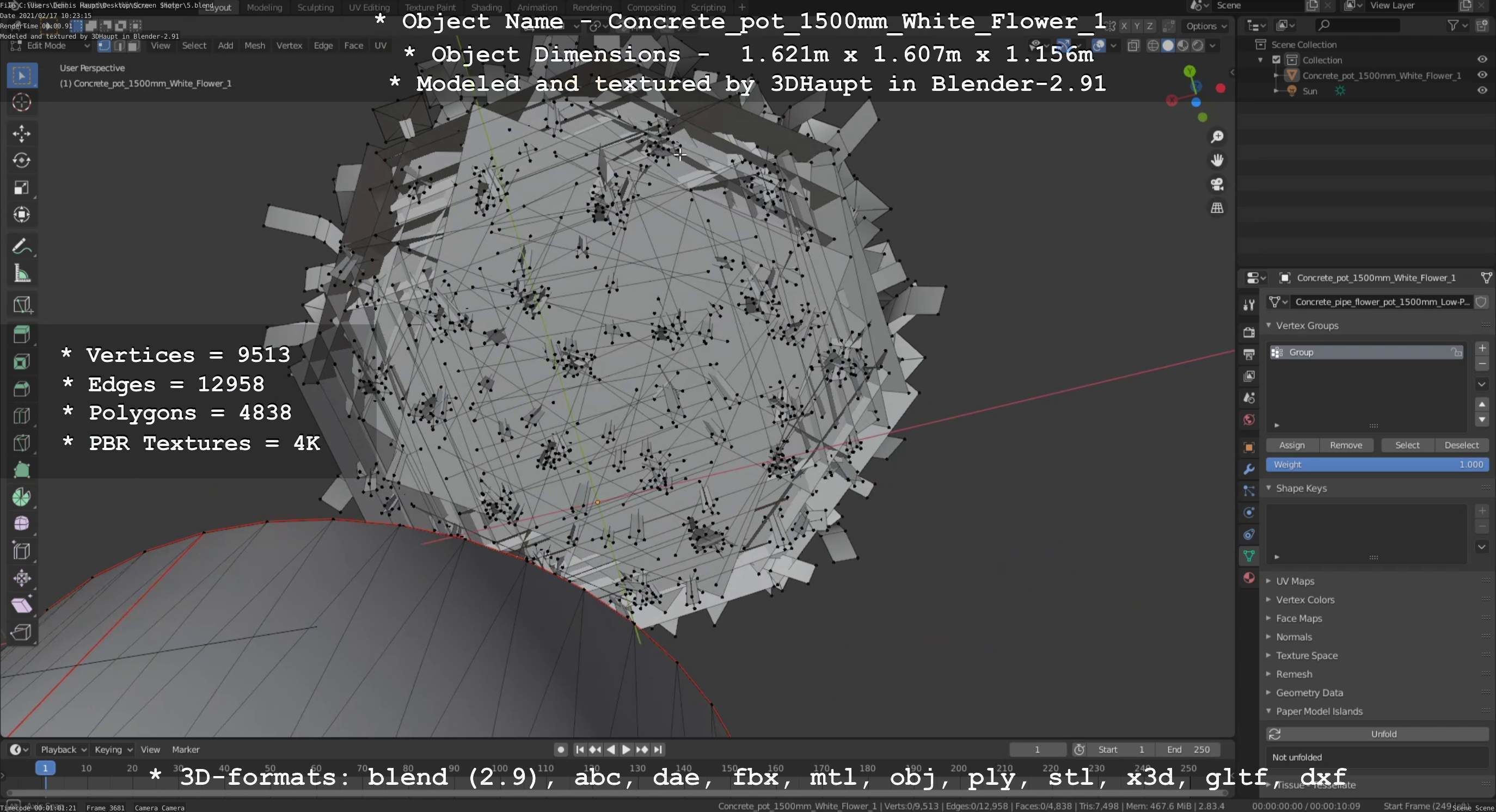
Task: Expand the UV Maps panel
Action: (x=1295, y=581)
